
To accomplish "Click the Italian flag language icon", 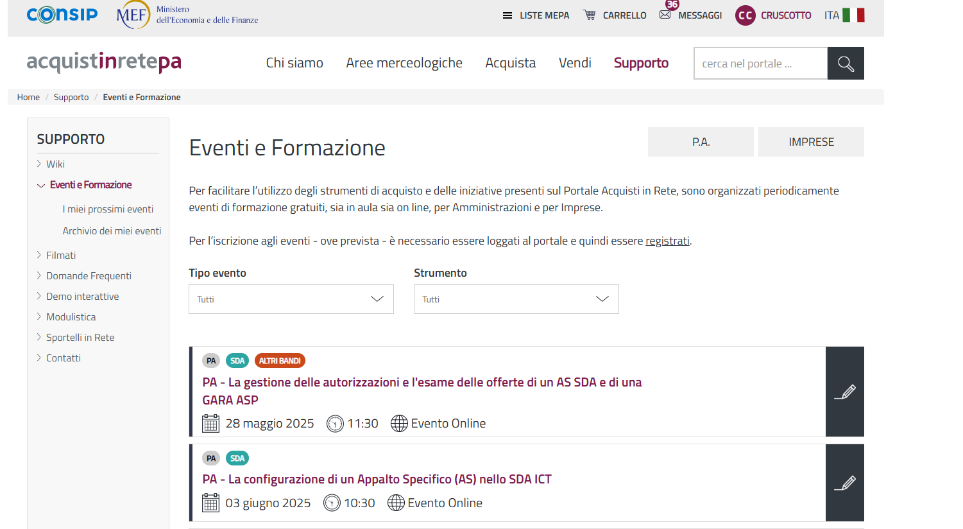I will [853, 15].
